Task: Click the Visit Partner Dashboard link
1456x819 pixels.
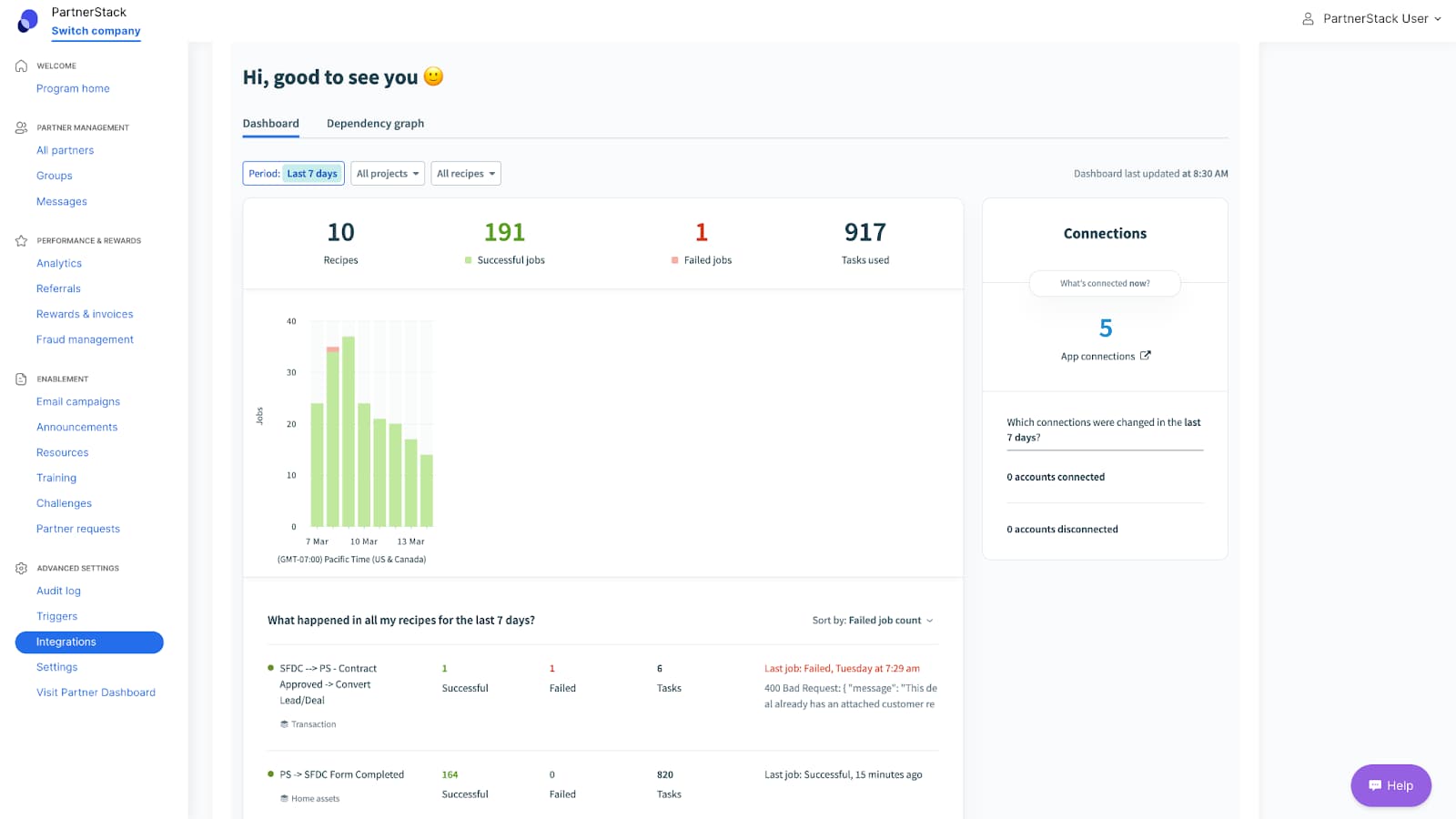Action: coord(95,692)
